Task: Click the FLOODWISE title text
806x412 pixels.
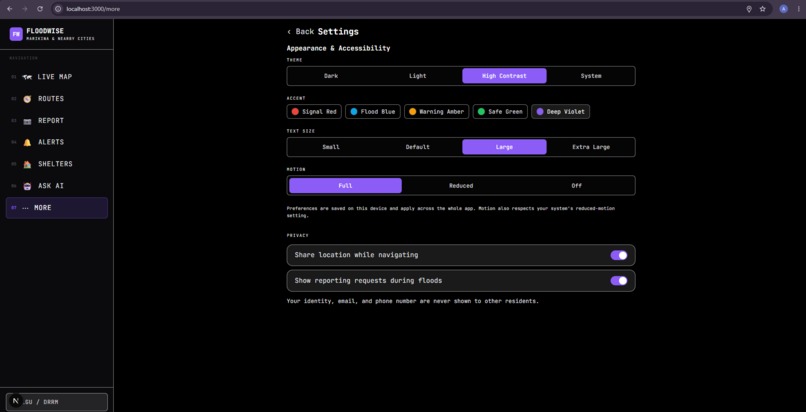Action: pyautogui.click(x=45, y=31)
